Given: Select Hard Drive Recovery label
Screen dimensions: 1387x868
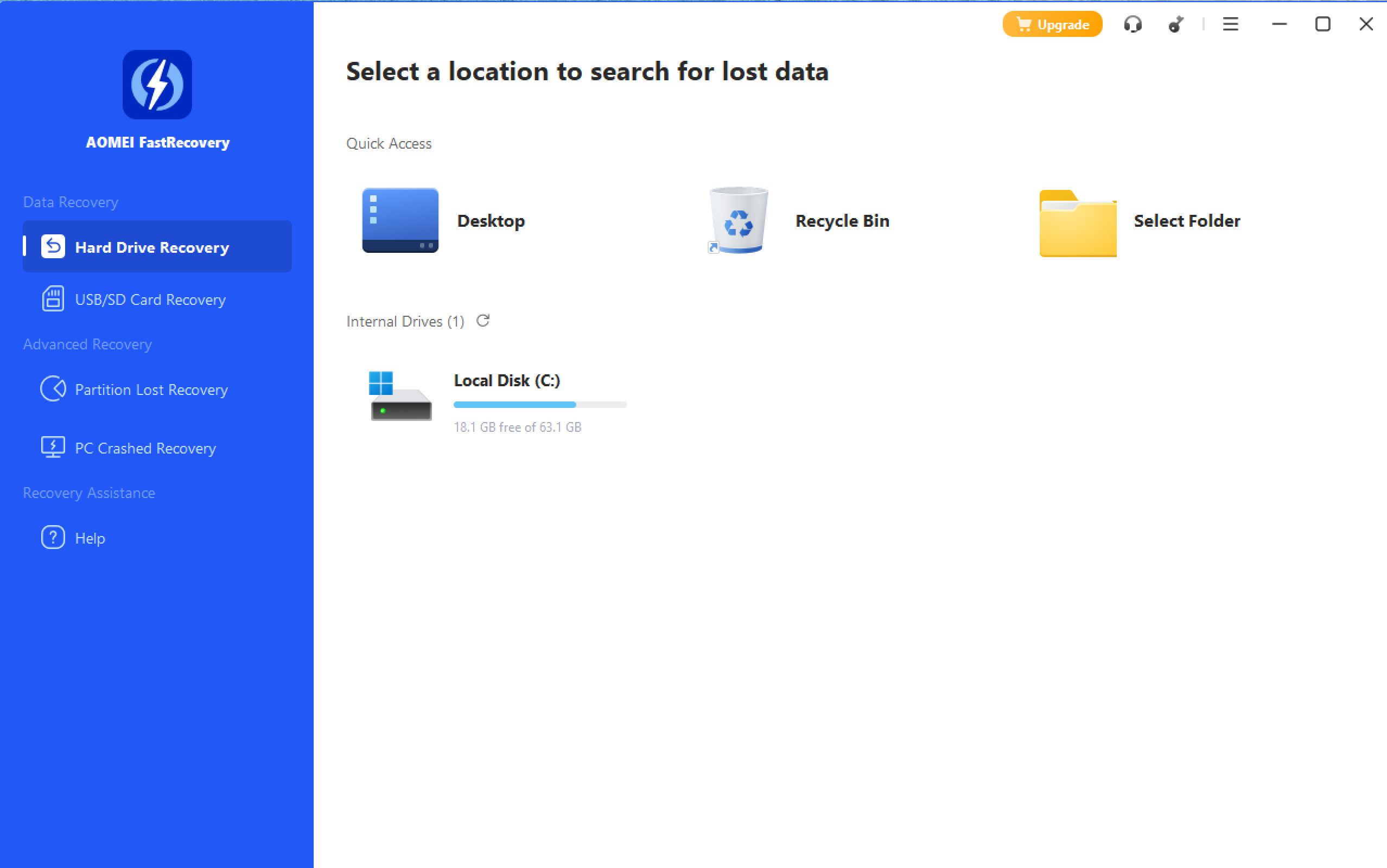Looking at the screenshot, I should [152, 247].
